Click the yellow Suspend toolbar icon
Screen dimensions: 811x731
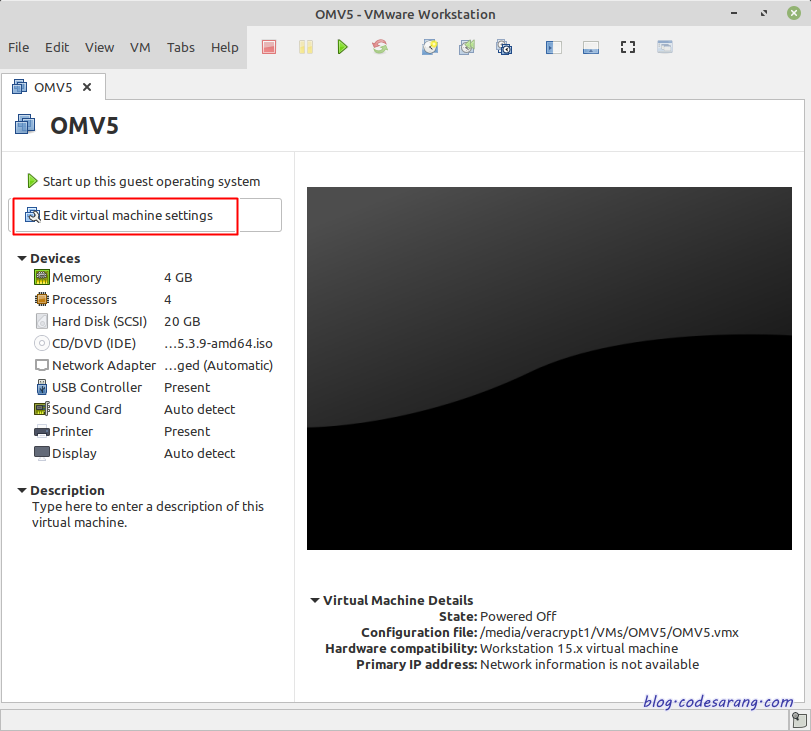click(x=306, y=47)
